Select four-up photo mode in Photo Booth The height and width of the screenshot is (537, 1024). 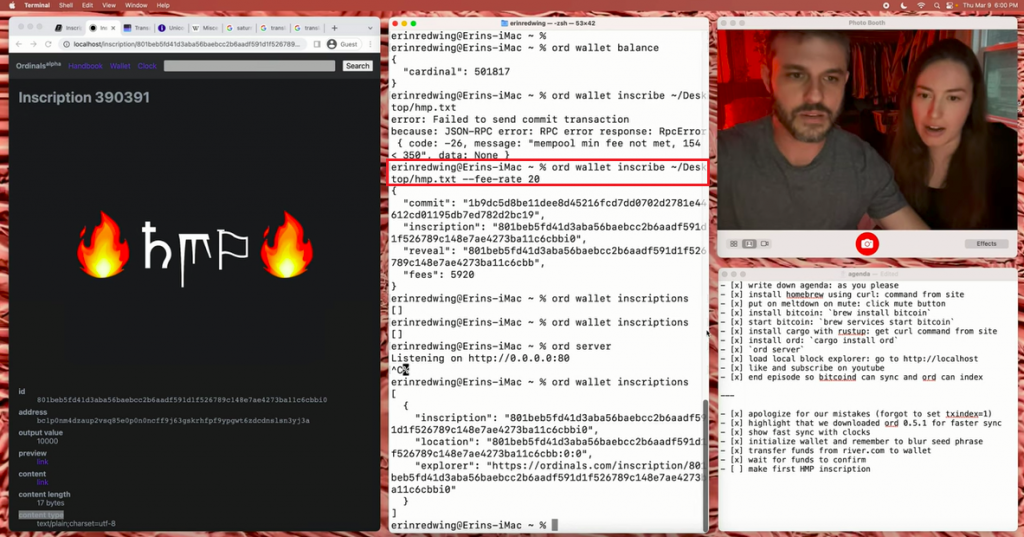733,243
